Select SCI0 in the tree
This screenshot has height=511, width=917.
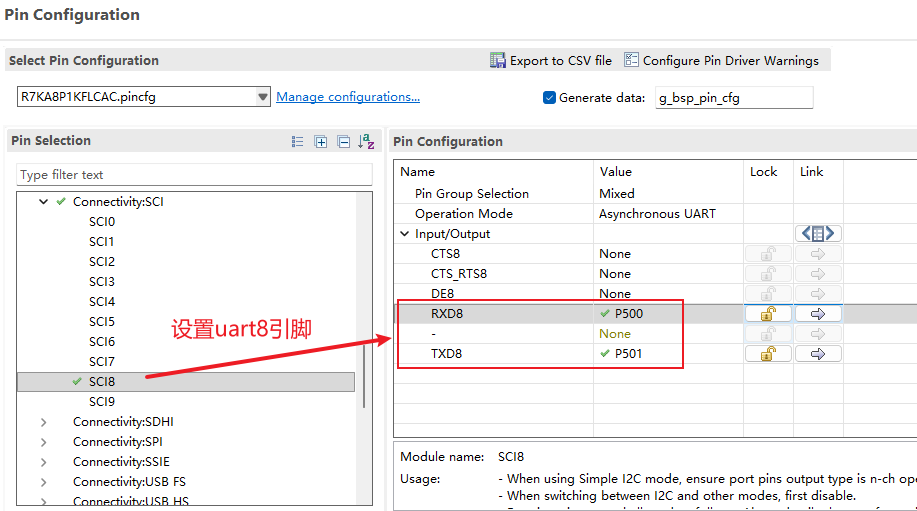pos(102,222)
